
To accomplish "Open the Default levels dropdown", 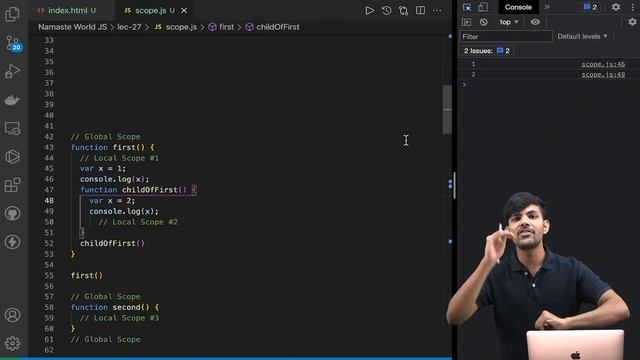I will pos(582,36).
